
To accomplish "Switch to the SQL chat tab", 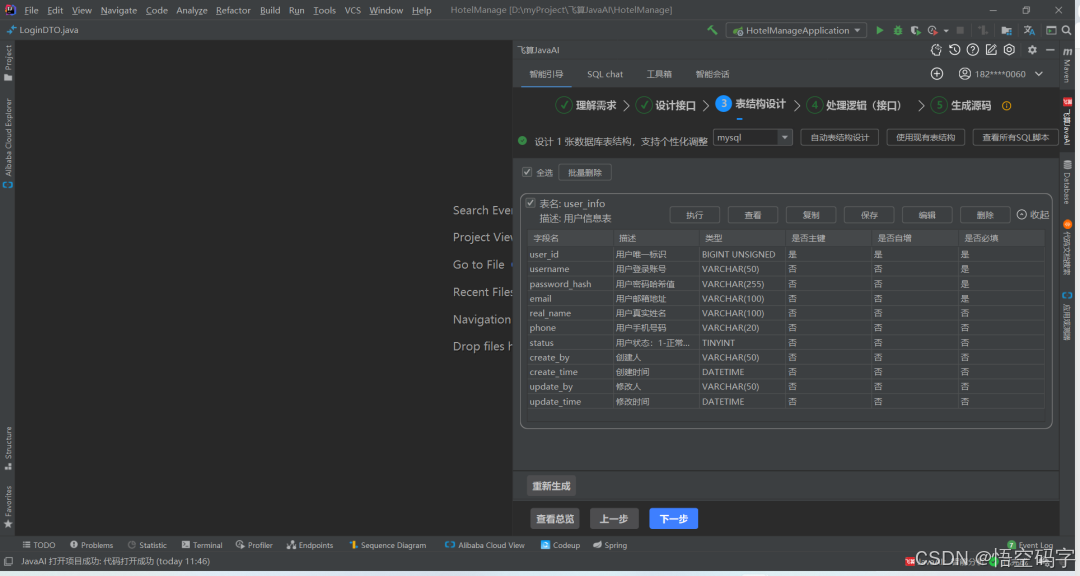I will tap(605, 74).
